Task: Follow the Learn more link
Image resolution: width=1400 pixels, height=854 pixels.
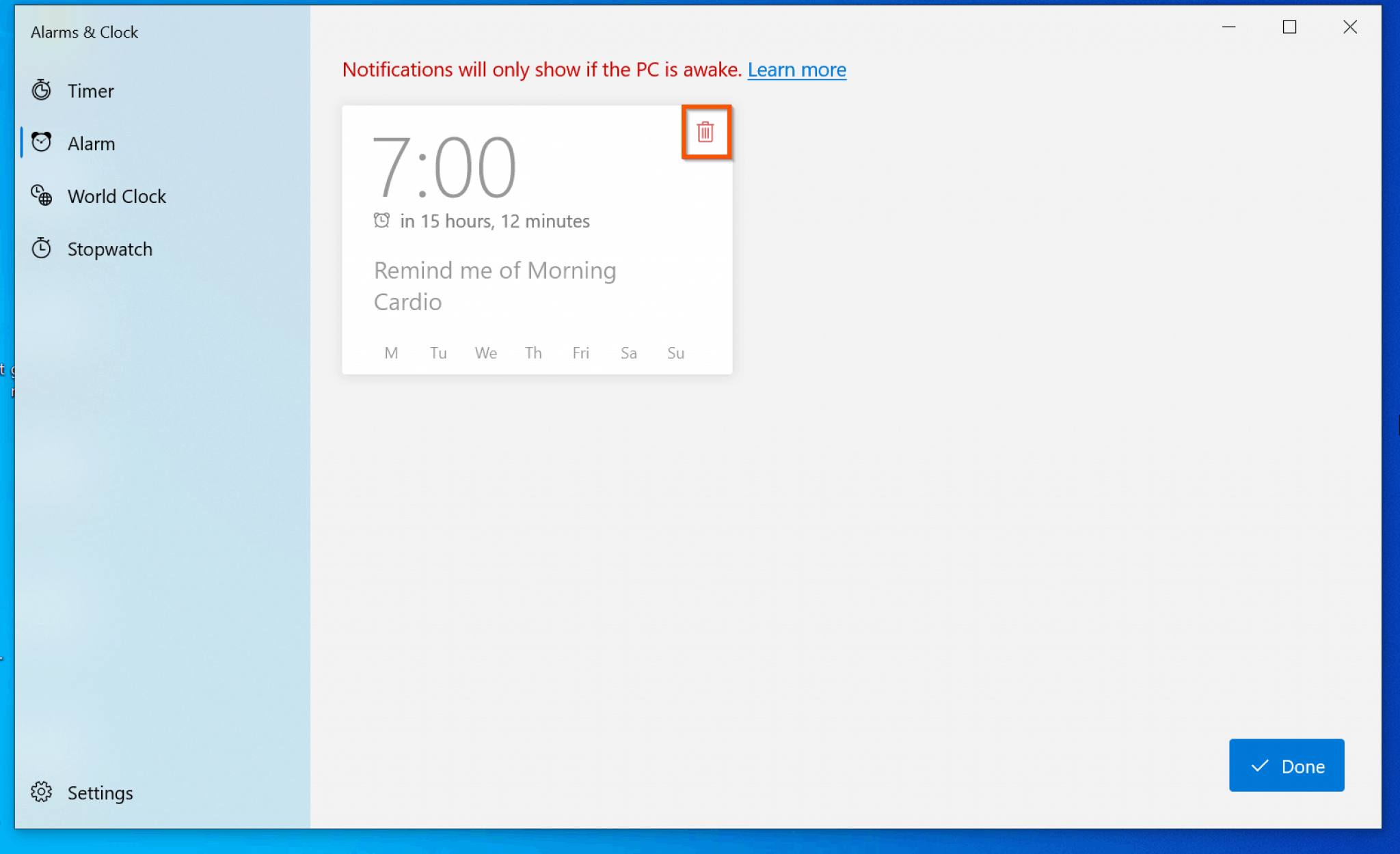Action: pyautogui.click(x=796, y=70)
